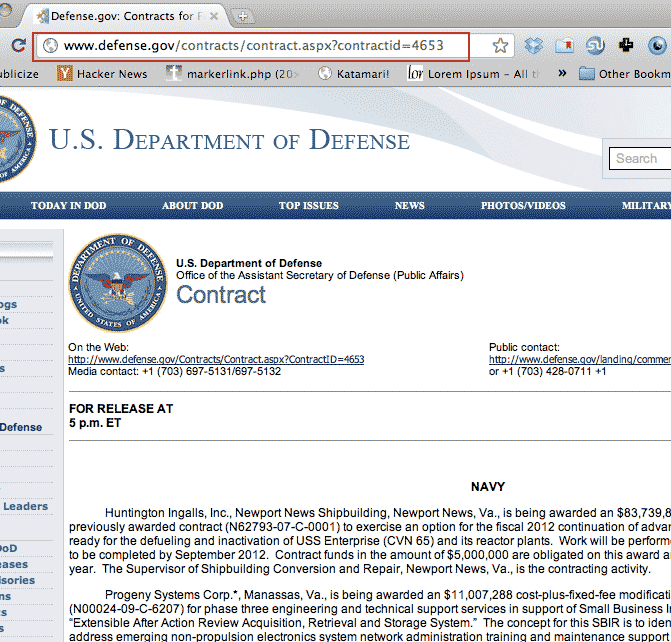The width and height of the screenshot is (671, 642).
Task: Reload the page with the refresh icon
Action: pos(18,45)
